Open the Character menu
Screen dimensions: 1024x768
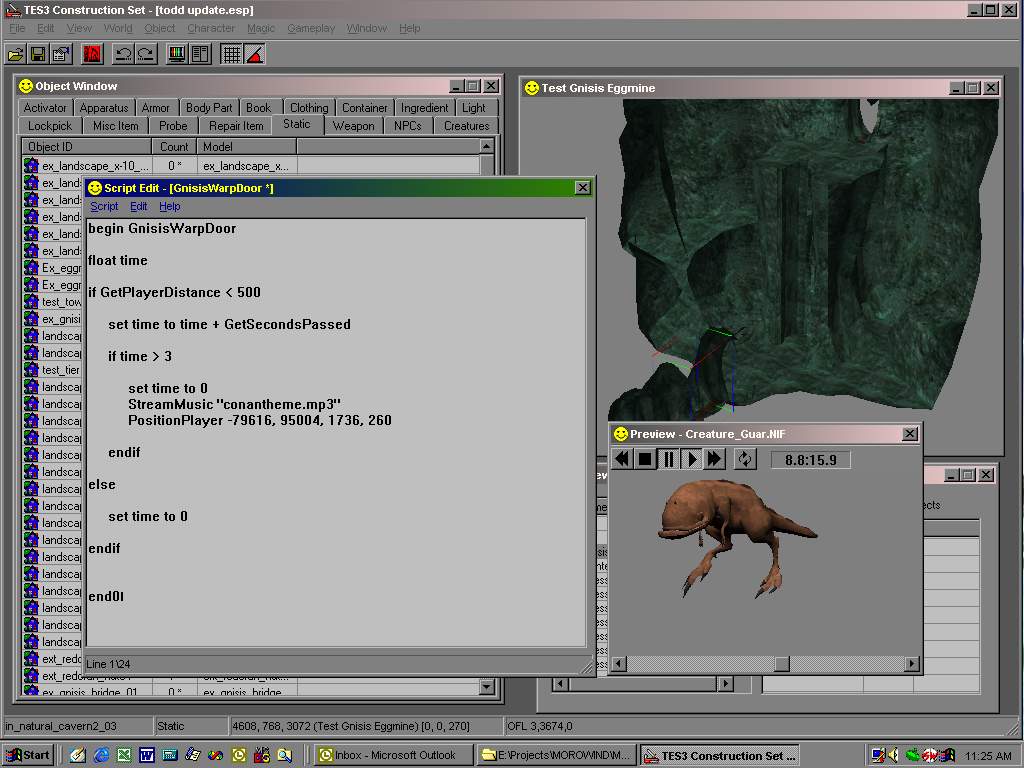pos(211,28)
